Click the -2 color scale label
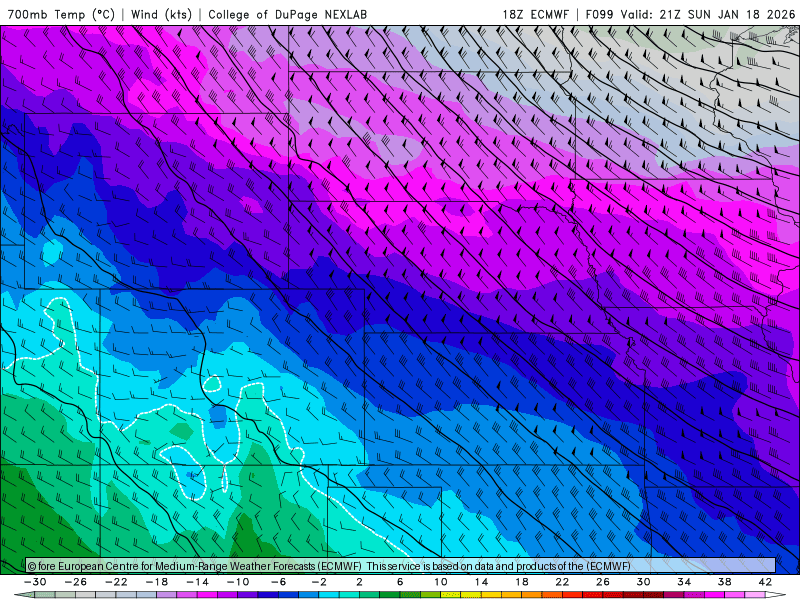Screen dimensions: 800x600 tap(319, 582)
